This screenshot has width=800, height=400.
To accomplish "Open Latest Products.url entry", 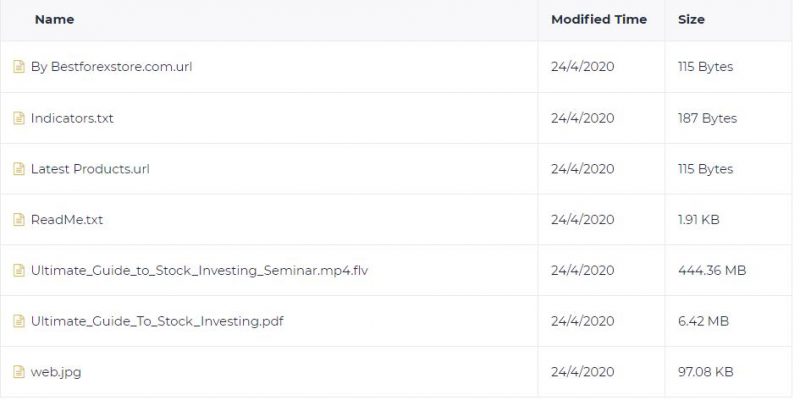I will [x=90, y=169].
